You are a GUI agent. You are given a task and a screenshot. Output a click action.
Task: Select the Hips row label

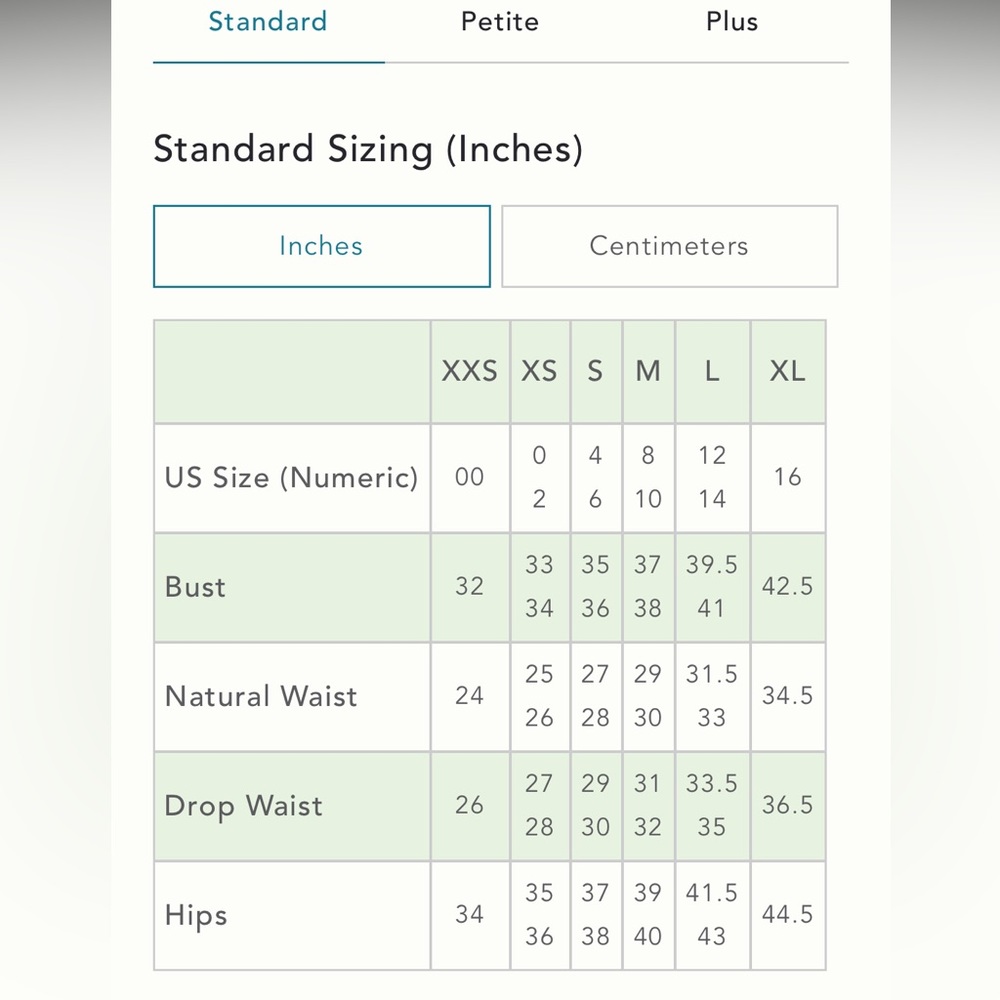click(x=196, y=915)
